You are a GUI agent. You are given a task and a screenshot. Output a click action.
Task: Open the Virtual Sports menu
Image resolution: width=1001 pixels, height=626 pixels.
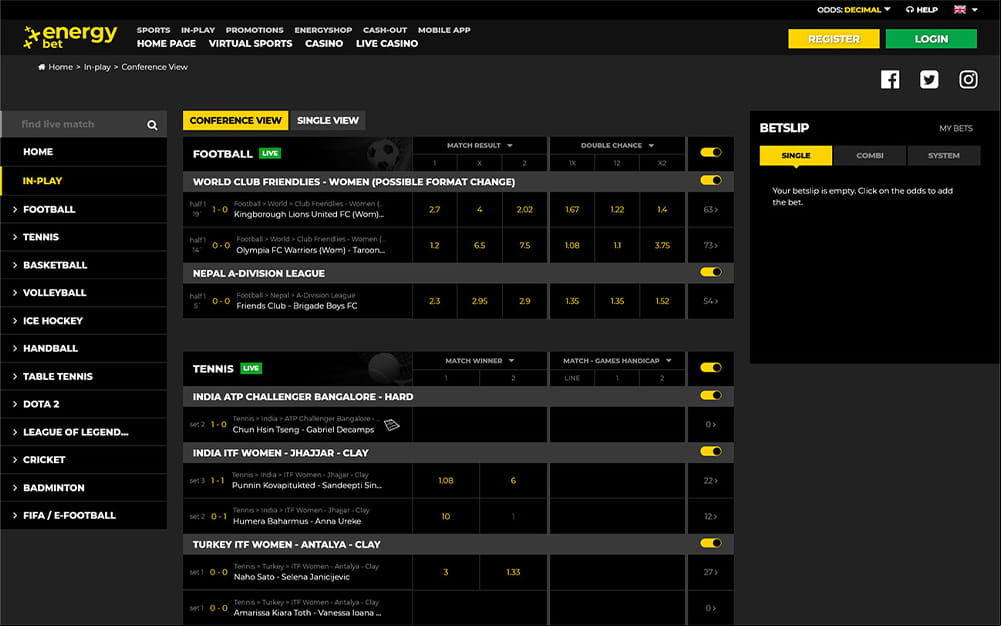click(x=250, y=43)
